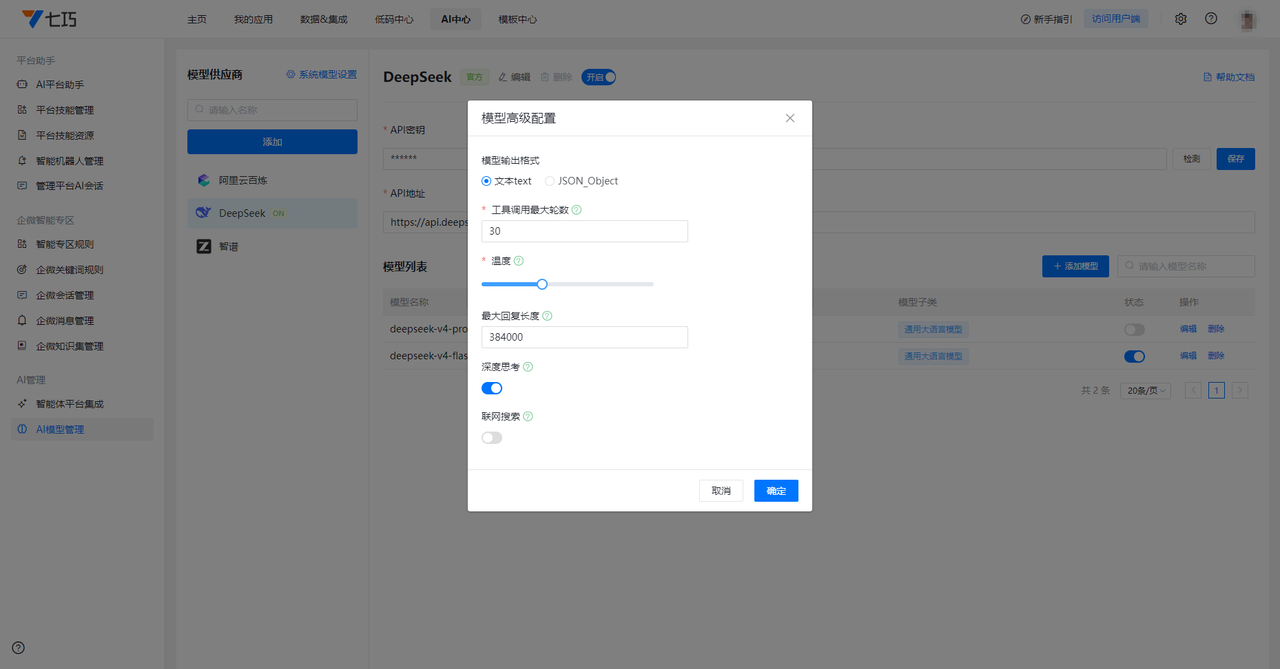Click 编辑 in the deepseek-v4-pro row
Image resolution: width=1280 pixels, height=669 pixels.
(x=1188, y=329)
